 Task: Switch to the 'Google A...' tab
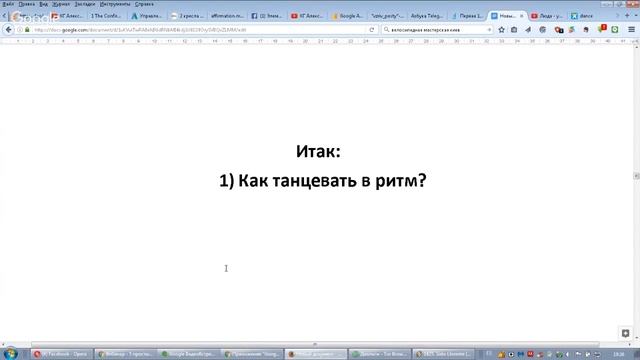[x=347, y=16]
